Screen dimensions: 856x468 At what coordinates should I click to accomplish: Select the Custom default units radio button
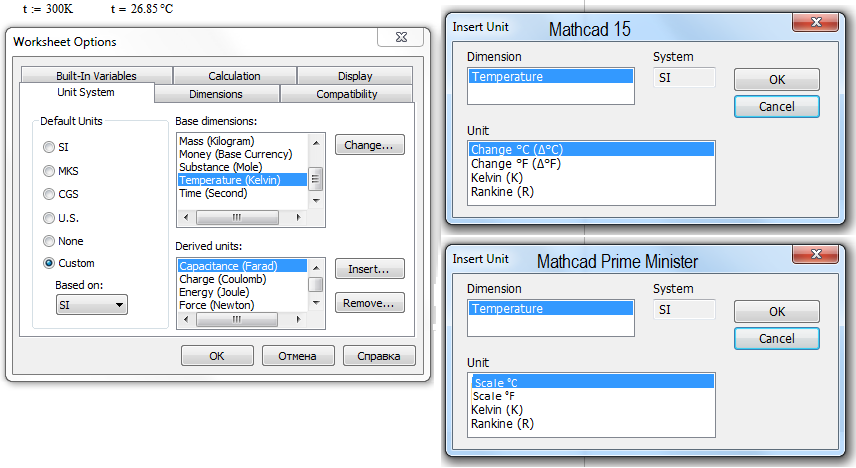pyautogui.click(x=49, y=263)
